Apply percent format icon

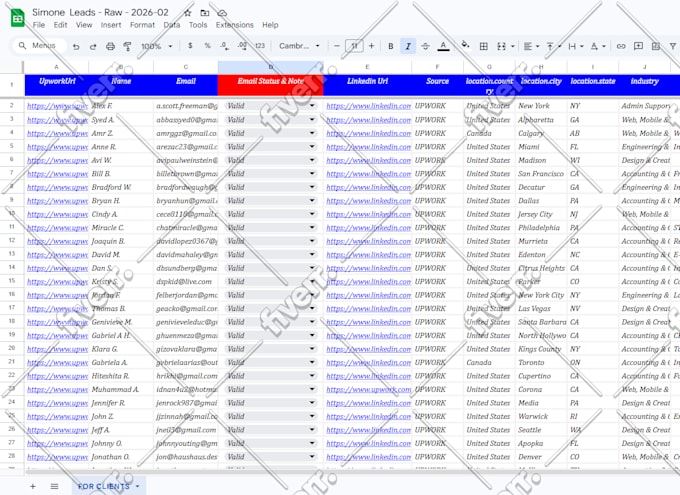(x=207, y=46)
